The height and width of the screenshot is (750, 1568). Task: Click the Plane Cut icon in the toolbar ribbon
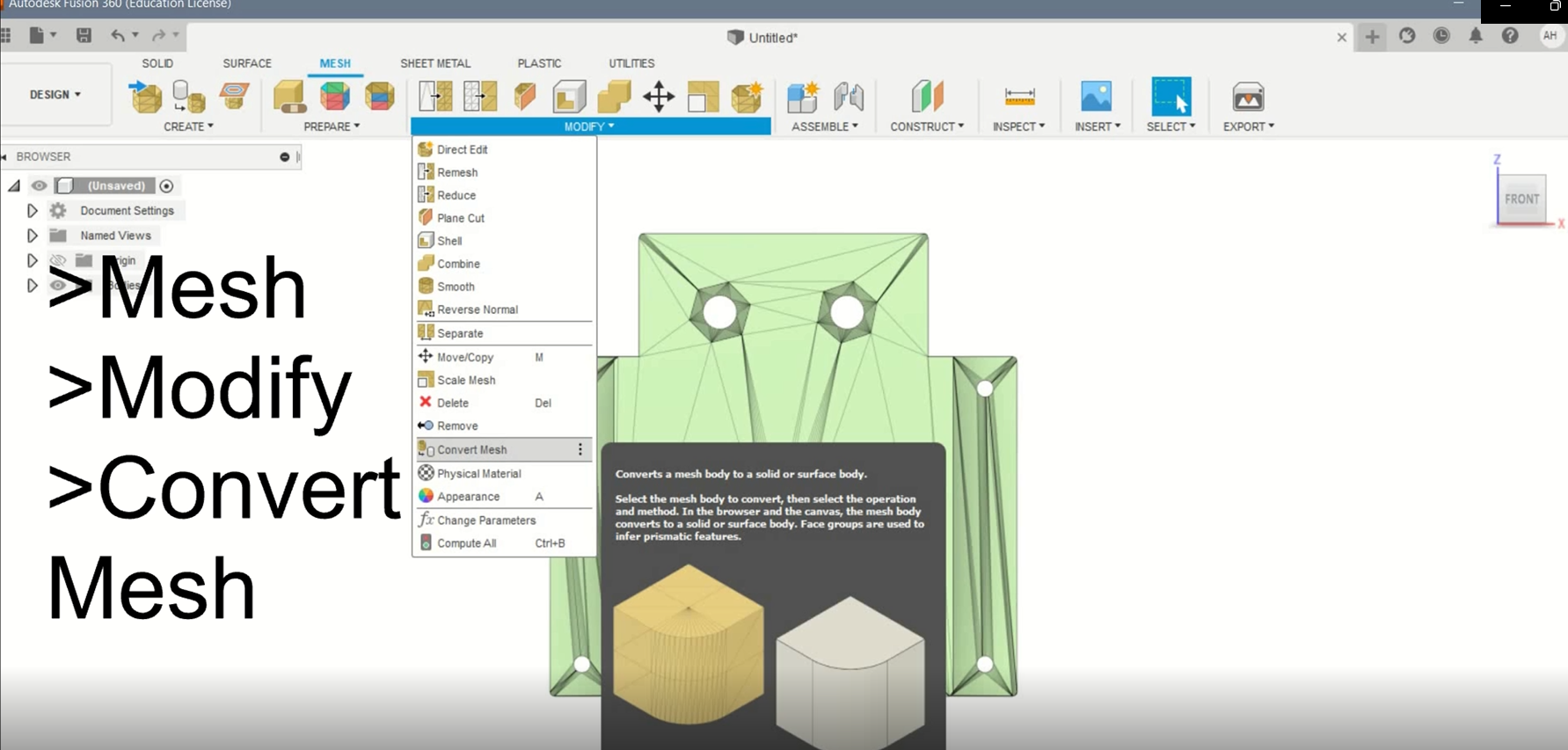[x=525, y=96]
